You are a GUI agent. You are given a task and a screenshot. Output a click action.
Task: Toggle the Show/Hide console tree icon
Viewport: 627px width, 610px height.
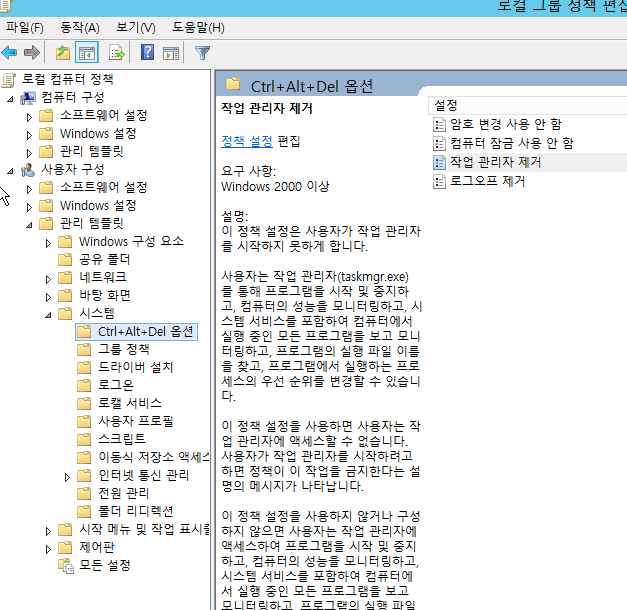87,52
